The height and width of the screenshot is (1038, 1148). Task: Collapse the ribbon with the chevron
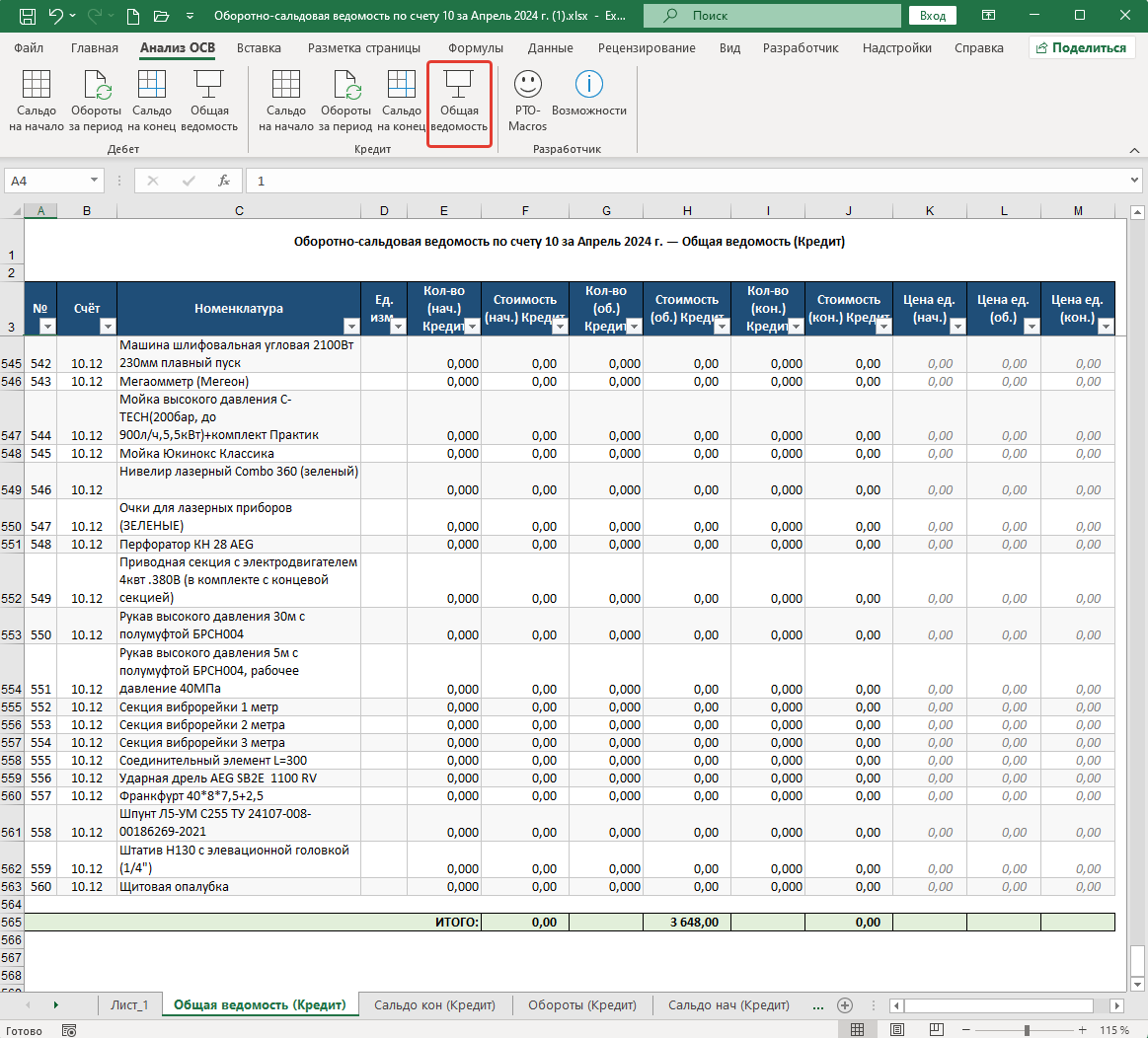click(1134, 150)
